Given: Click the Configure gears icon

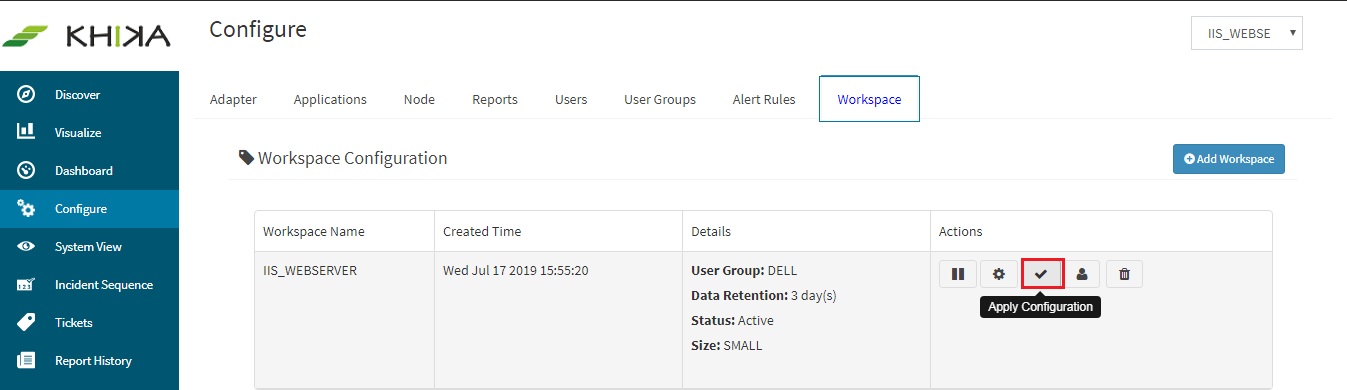Looking at the screenshot, I should tap(27, 209).
